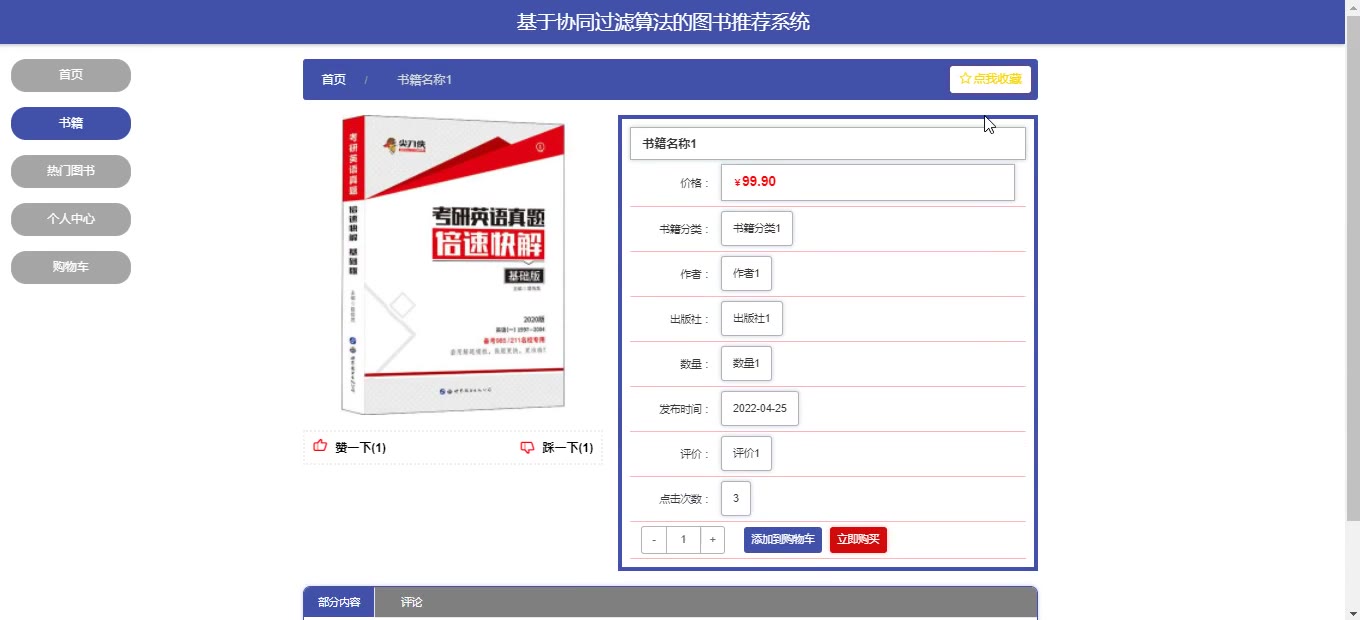The width and height of the screenshot is (1360, 620).
Task: Click the quantity input field showing 1
Action: click(684, 540)
